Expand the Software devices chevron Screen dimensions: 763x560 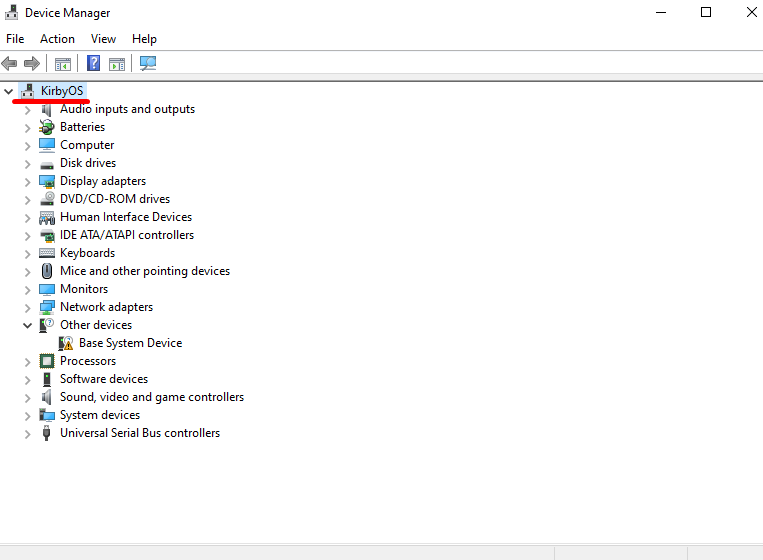coord(28,380)
